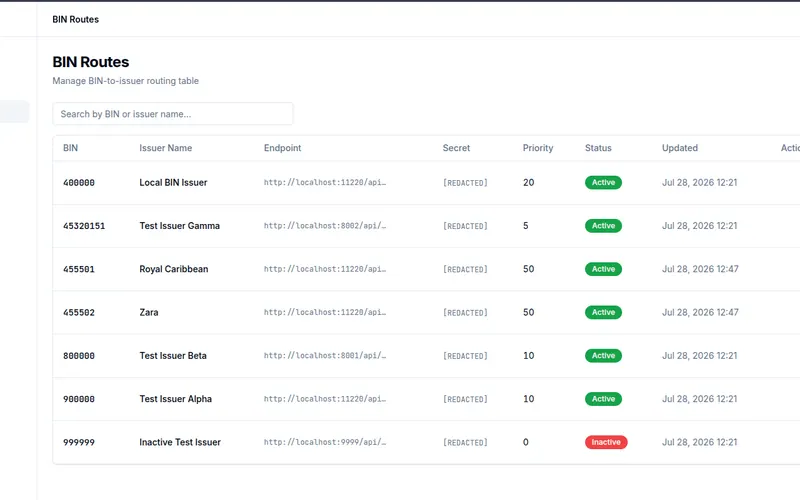Select BIN 999999 cell

(79, 443)
